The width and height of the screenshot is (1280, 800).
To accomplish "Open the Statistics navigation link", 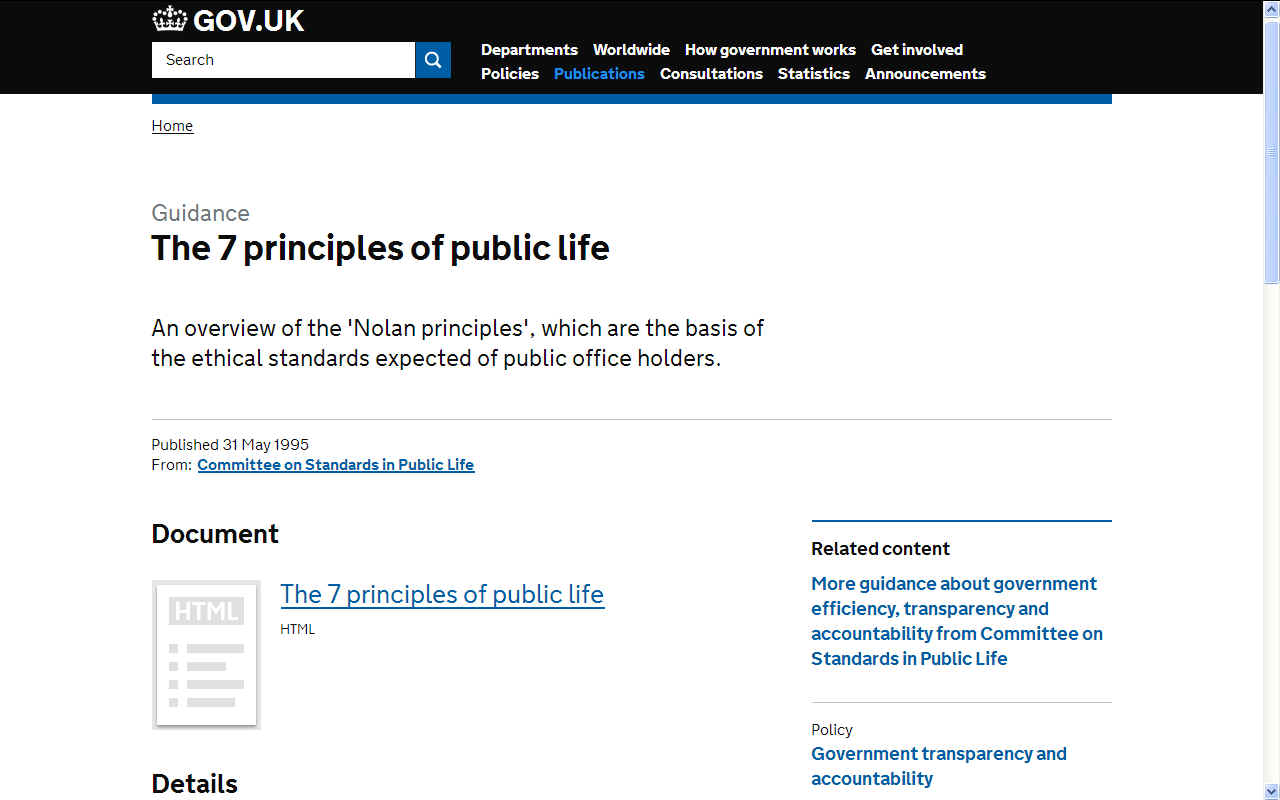I will pos(814,74).
